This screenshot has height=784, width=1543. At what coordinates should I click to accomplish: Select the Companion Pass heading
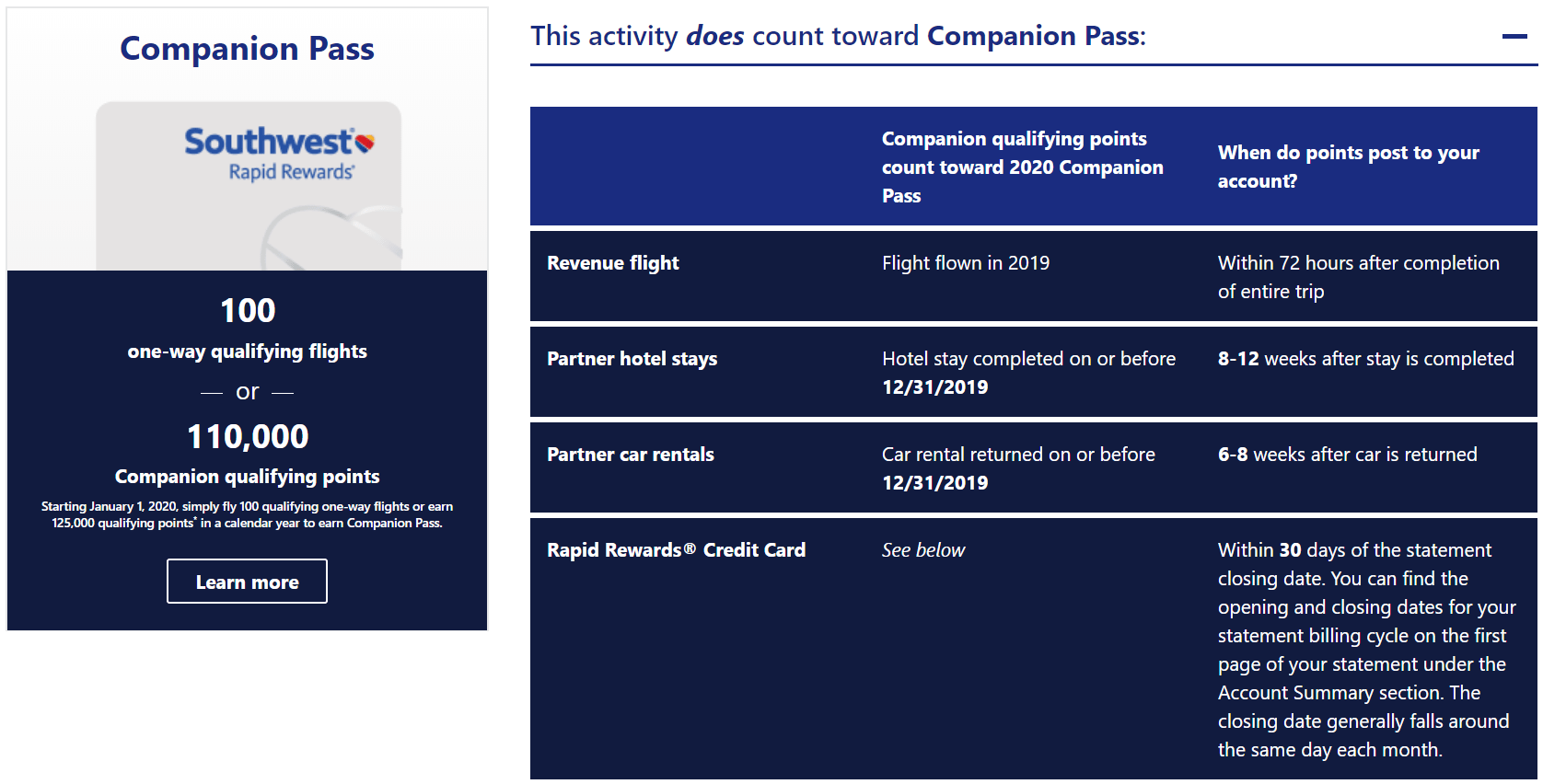click(247, 49)
